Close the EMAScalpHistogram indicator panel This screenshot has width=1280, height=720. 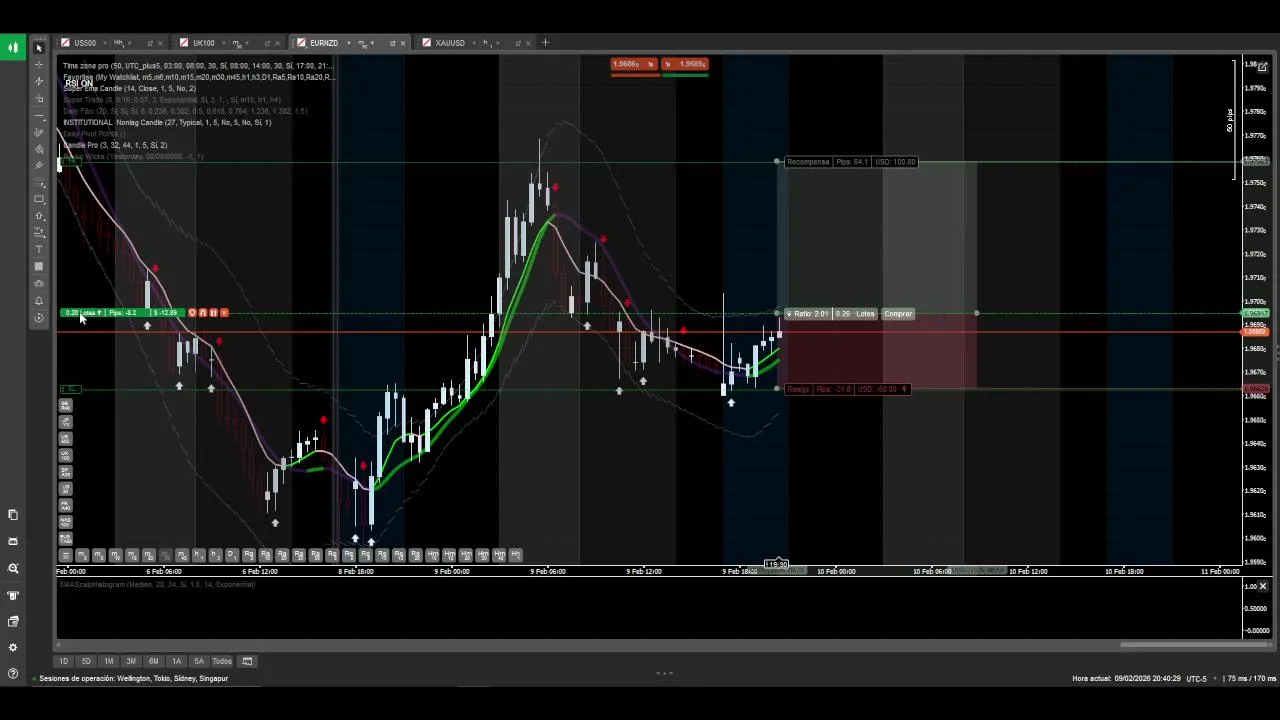(x=1262, y=586)
